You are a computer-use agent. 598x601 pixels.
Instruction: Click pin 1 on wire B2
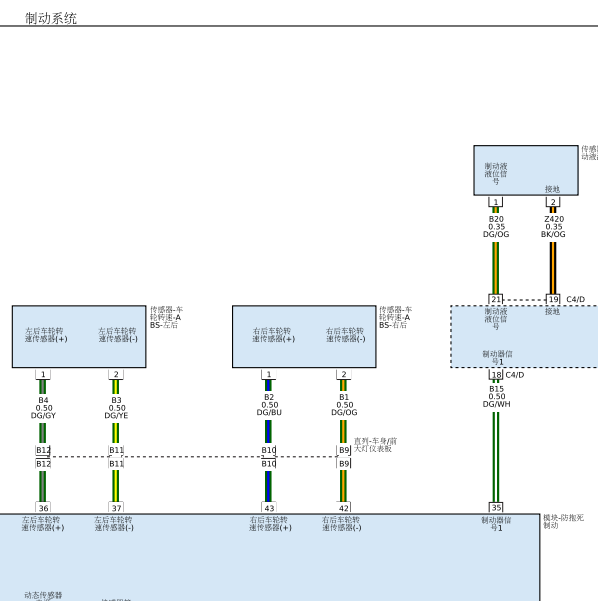click(x=269, y=374)
